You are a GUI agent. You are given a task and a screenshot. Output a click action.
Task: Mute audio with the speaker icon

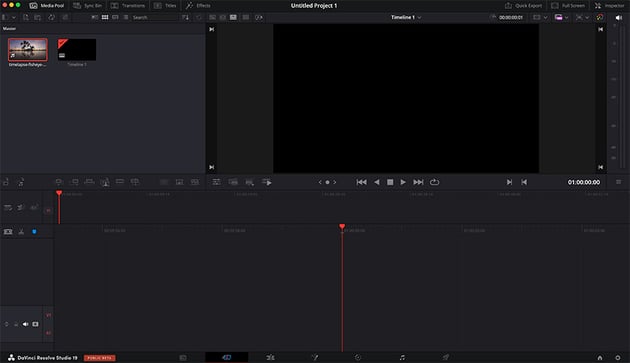(619, 18)
